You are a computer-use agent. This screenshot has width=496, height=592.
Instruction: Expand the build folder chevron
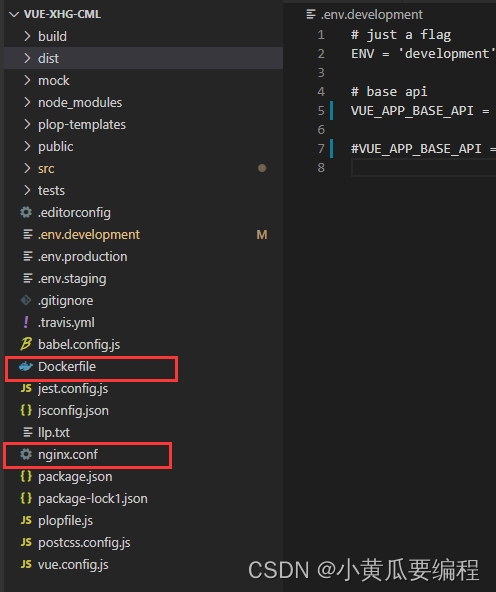pyautogui.click(x=27, y=36)
